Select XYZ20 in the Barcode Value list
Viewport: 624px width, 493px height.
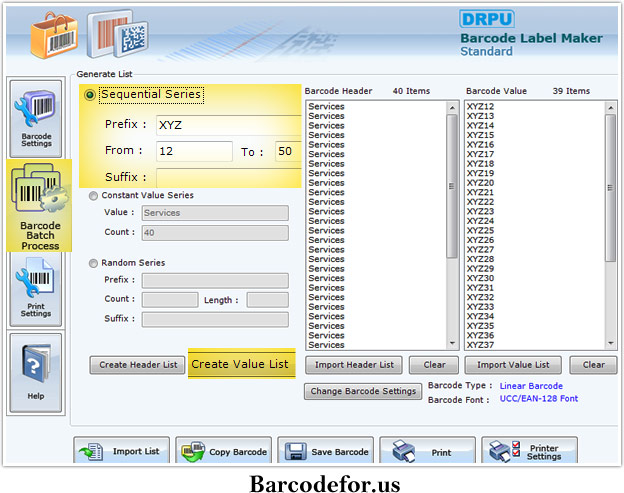pos(480,183)
